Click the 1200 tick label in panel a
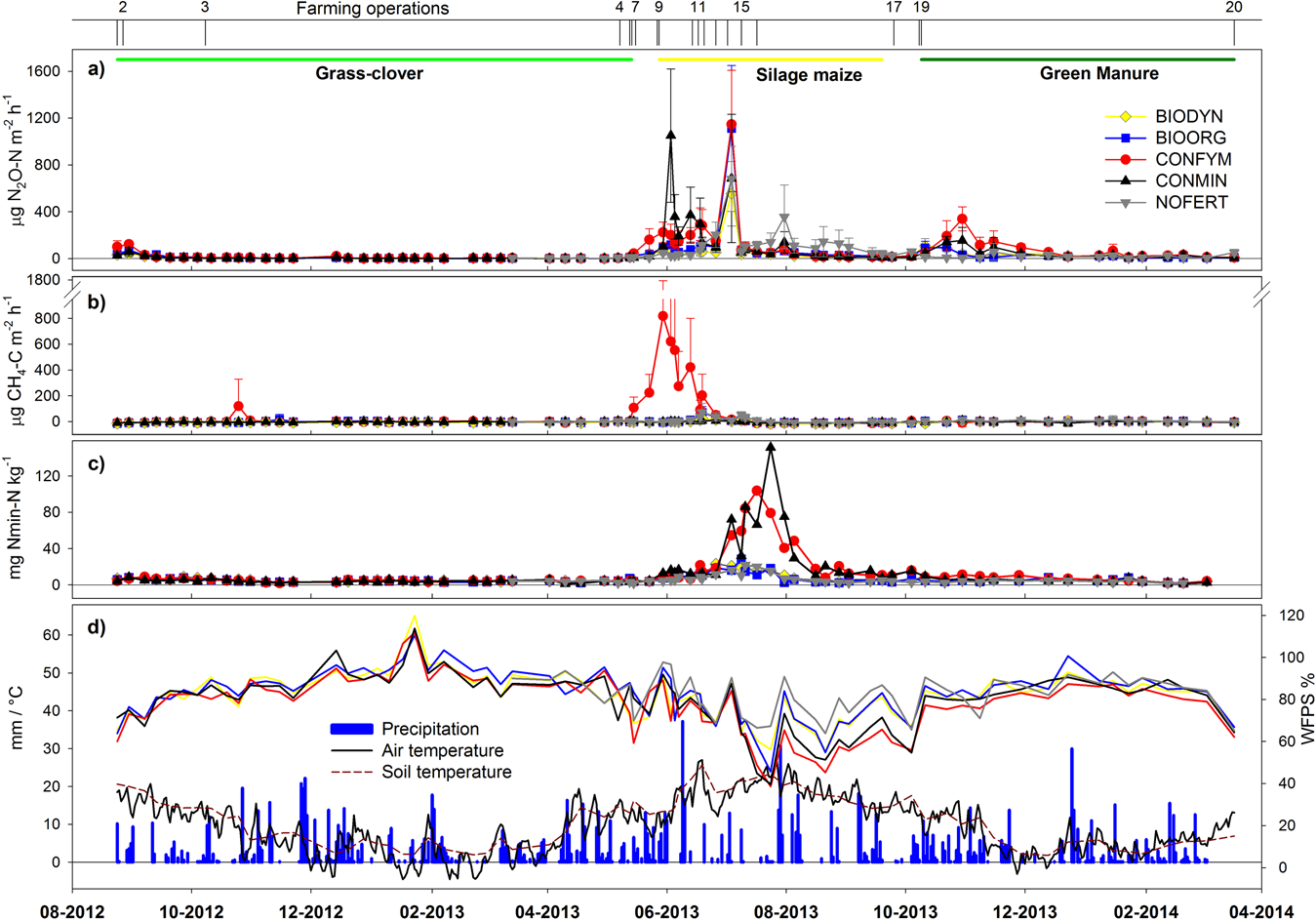The width and height of the screenshot is (1316, 920). click(43, 118)
